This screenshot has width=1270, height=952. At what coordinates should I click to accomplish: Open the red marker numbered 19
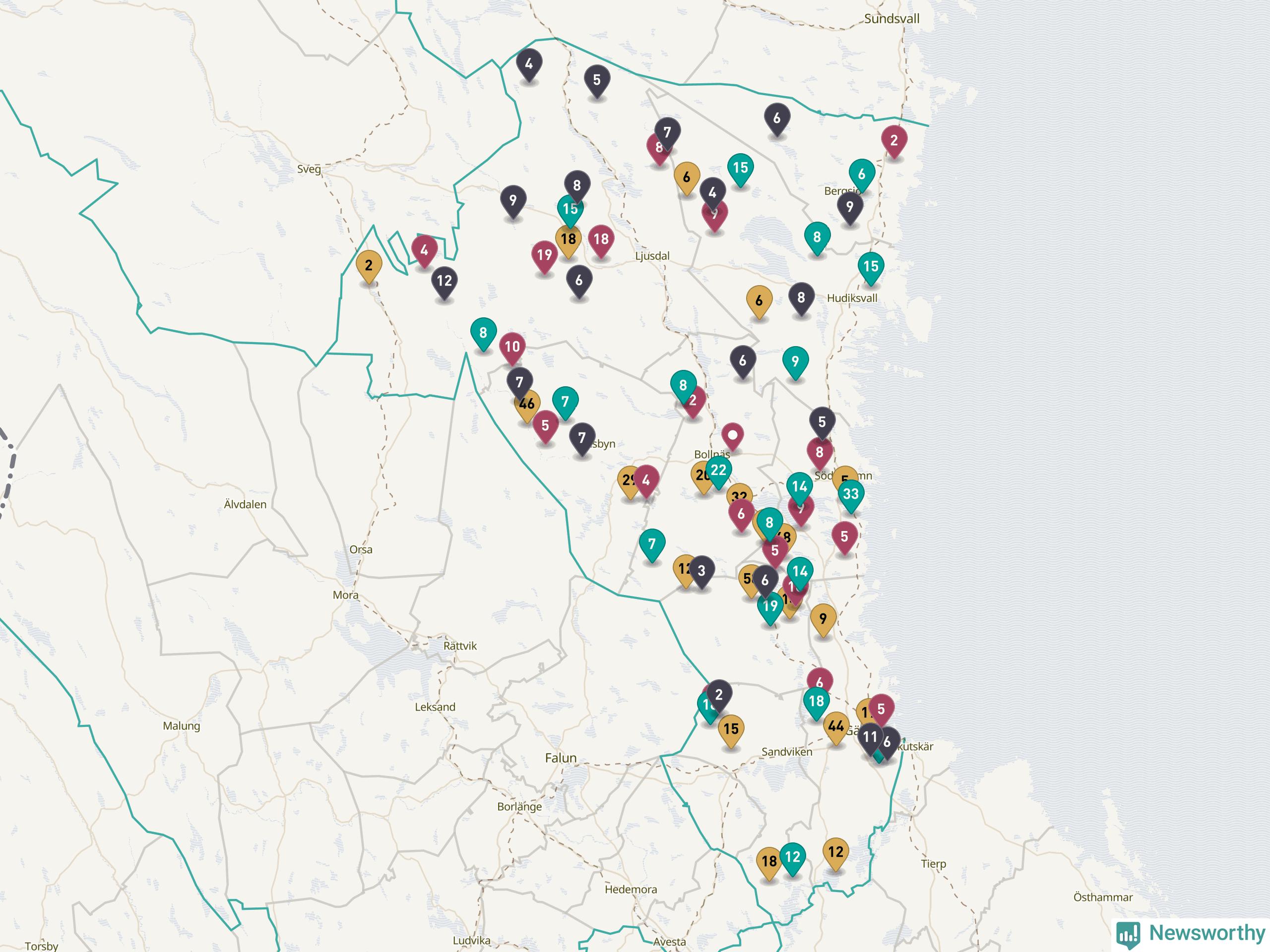coord(544,255)
